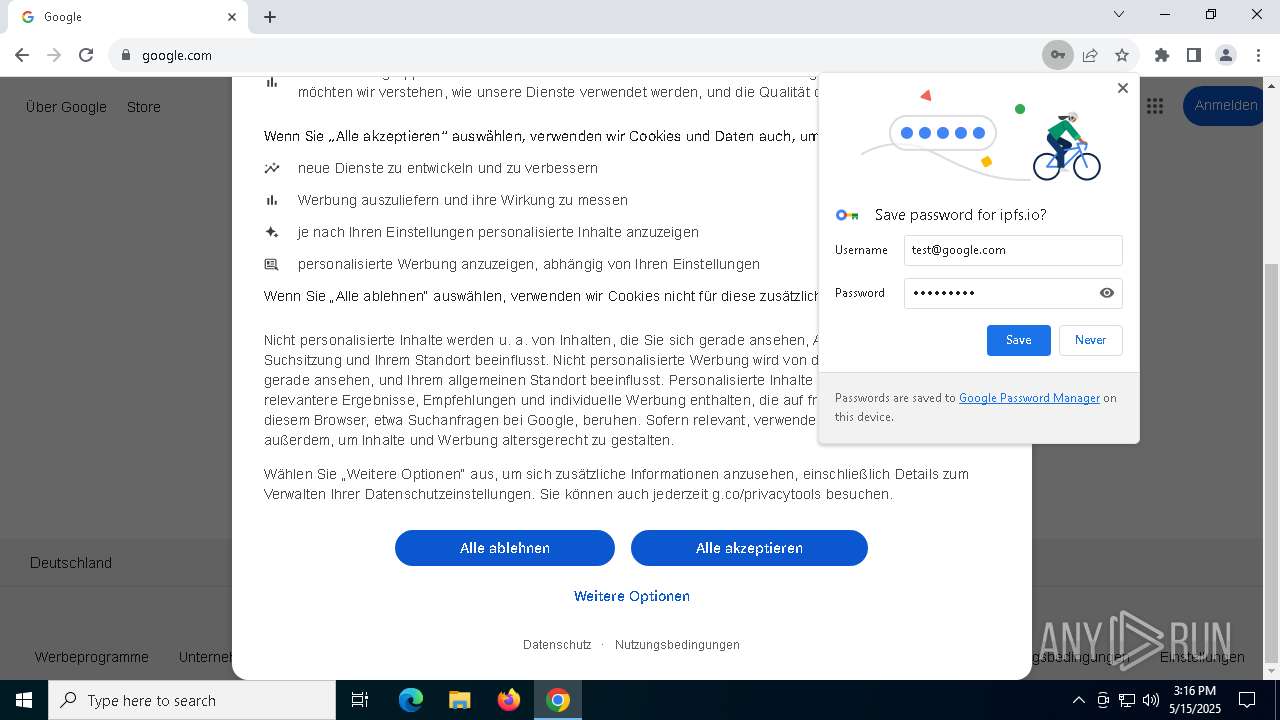1280x720 pixels.
Task: Open File Explorer from taskbar
Action: point(459,700)
